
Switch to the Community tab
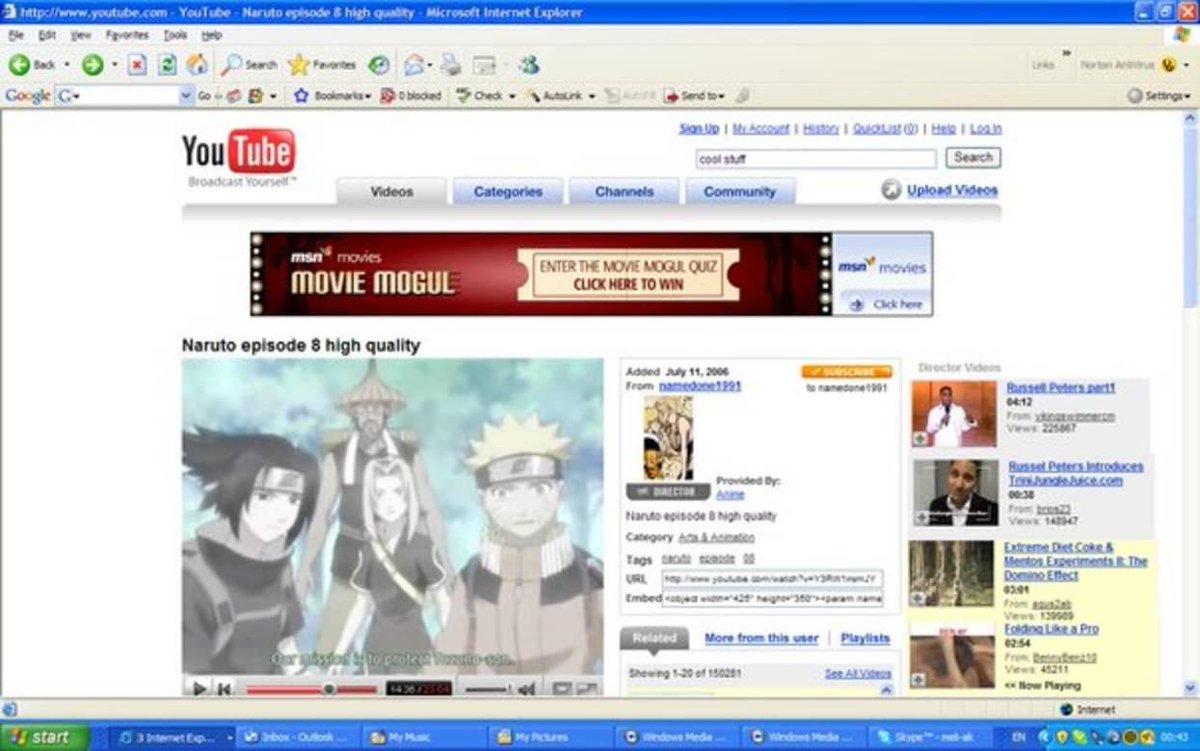tap(740, 191)
